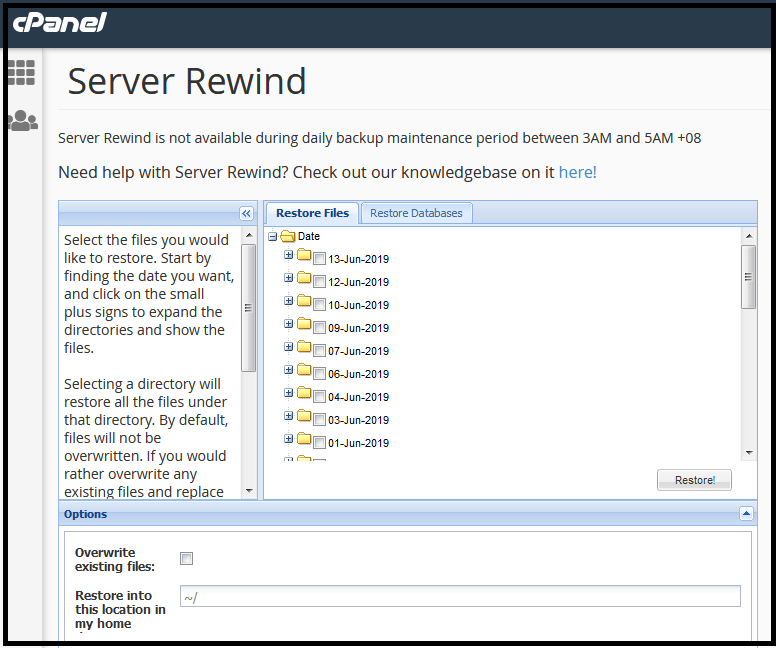Click the 13-Jun-2019 folder icon

click(x=304, y=255)
